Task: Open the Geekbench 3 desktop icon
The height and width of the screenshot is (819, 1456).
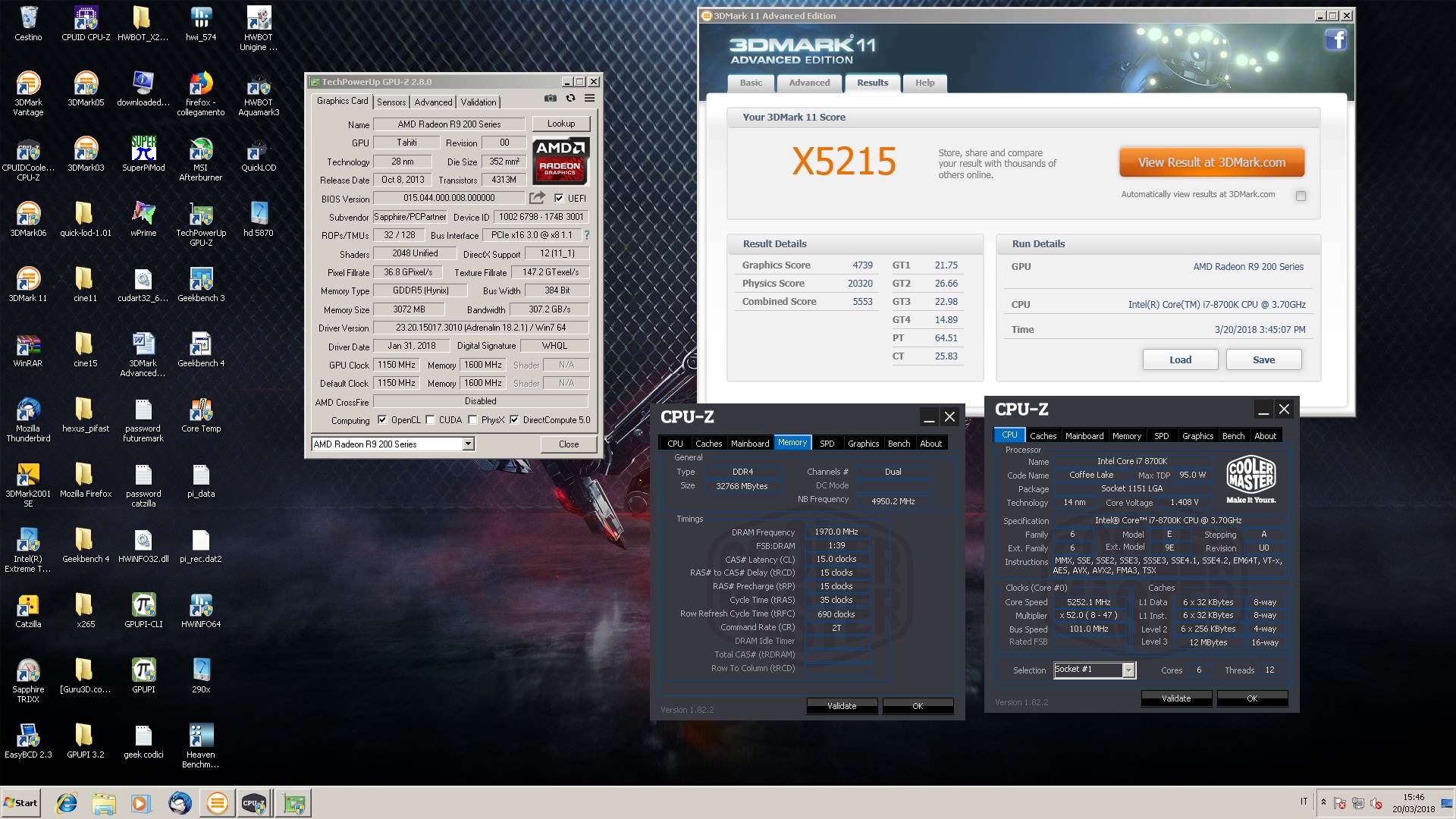Action: coord(201,284)
